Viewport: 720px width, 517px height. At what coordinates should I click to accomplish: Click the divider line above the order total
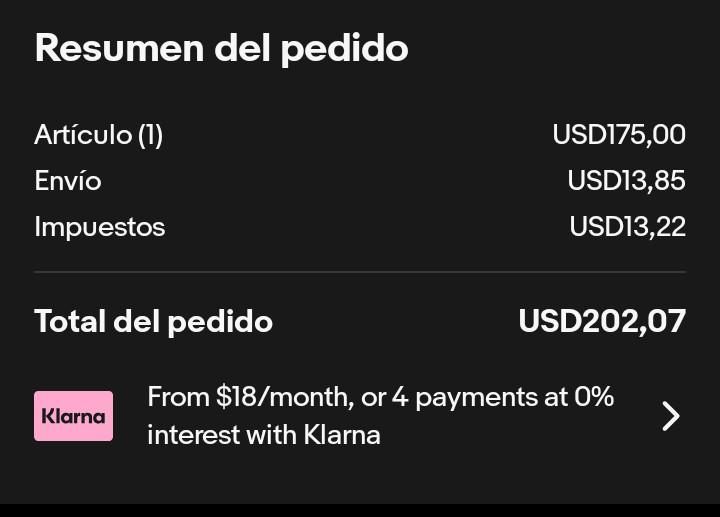click(x=360, y=272)
